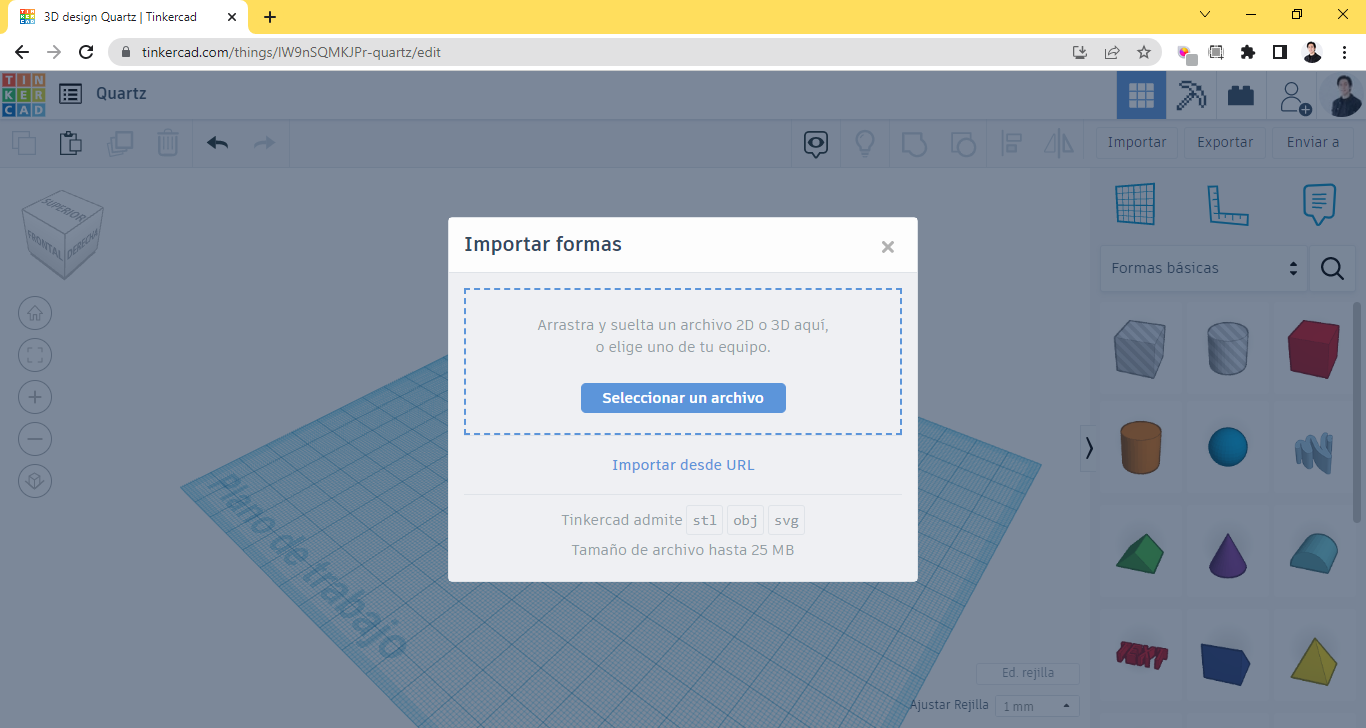Undo the last action
The height and width of the screenshot is (728, 1366).
[x=218, y=143]
